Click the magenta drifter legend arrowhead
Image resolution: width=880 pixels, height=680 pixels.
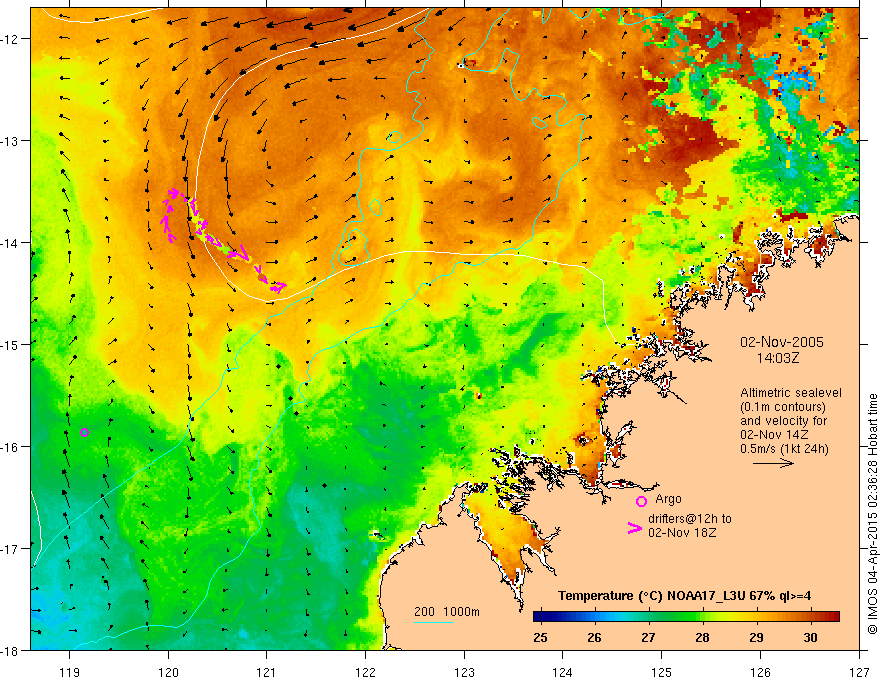(634, 528)
